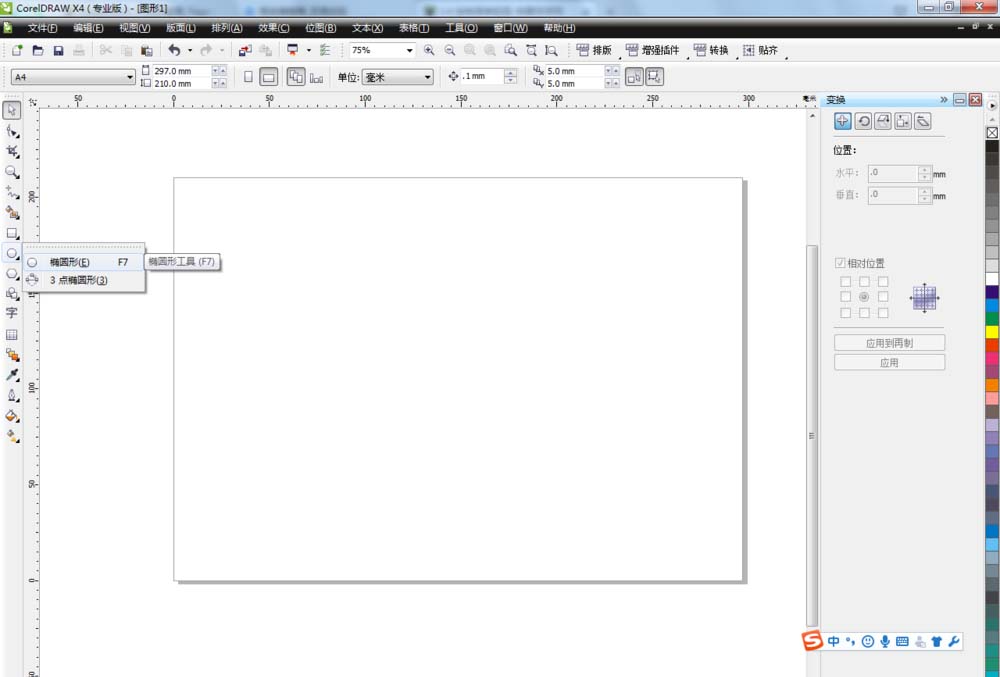The width and height of the screenshot is (1000, 677).
Task: Choose 3 点椭圆形 from flyout menu
Action: 78,280
